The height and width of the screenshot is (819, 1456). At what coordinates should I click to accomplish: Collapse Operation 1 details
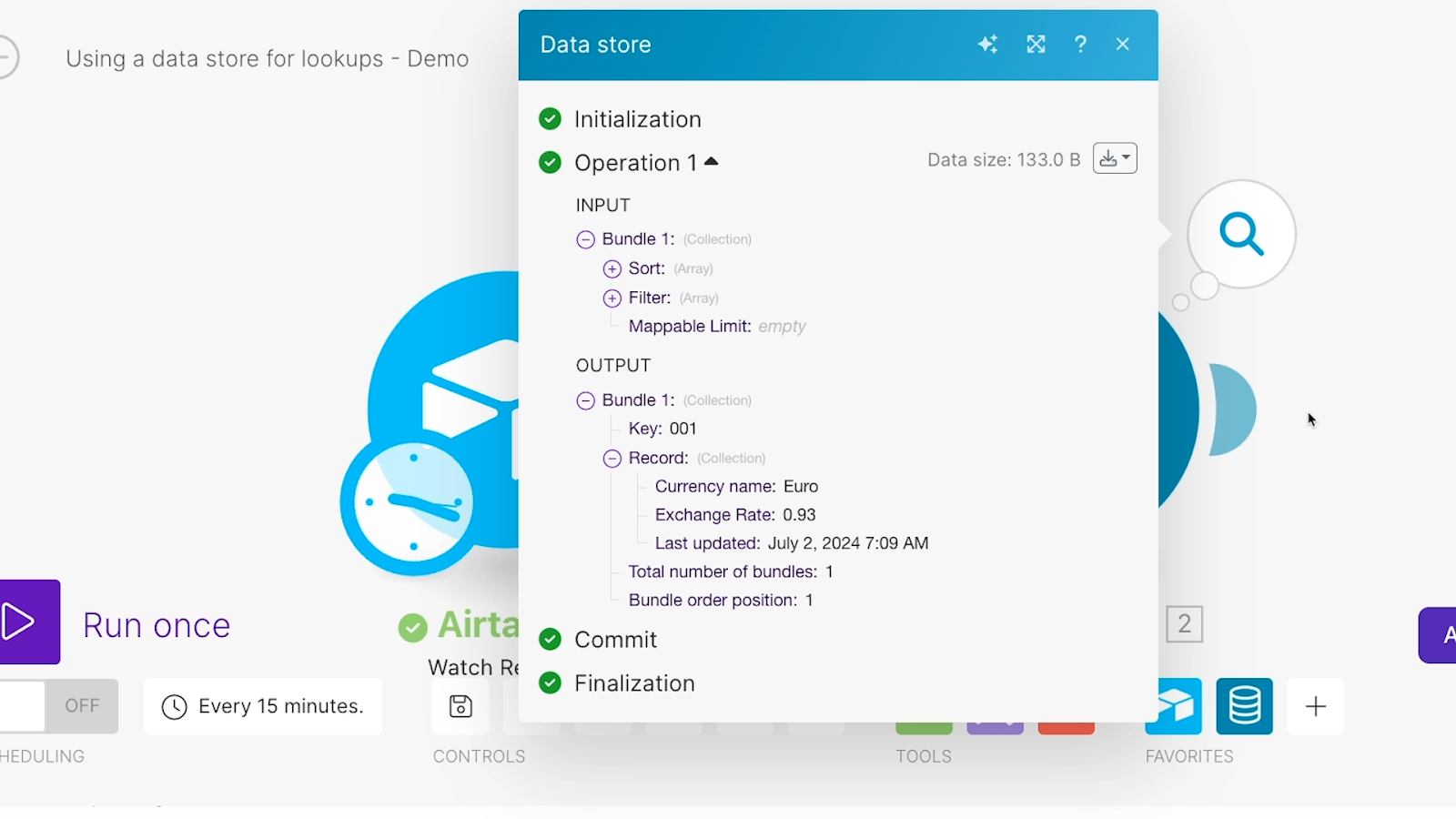(712, 162)
